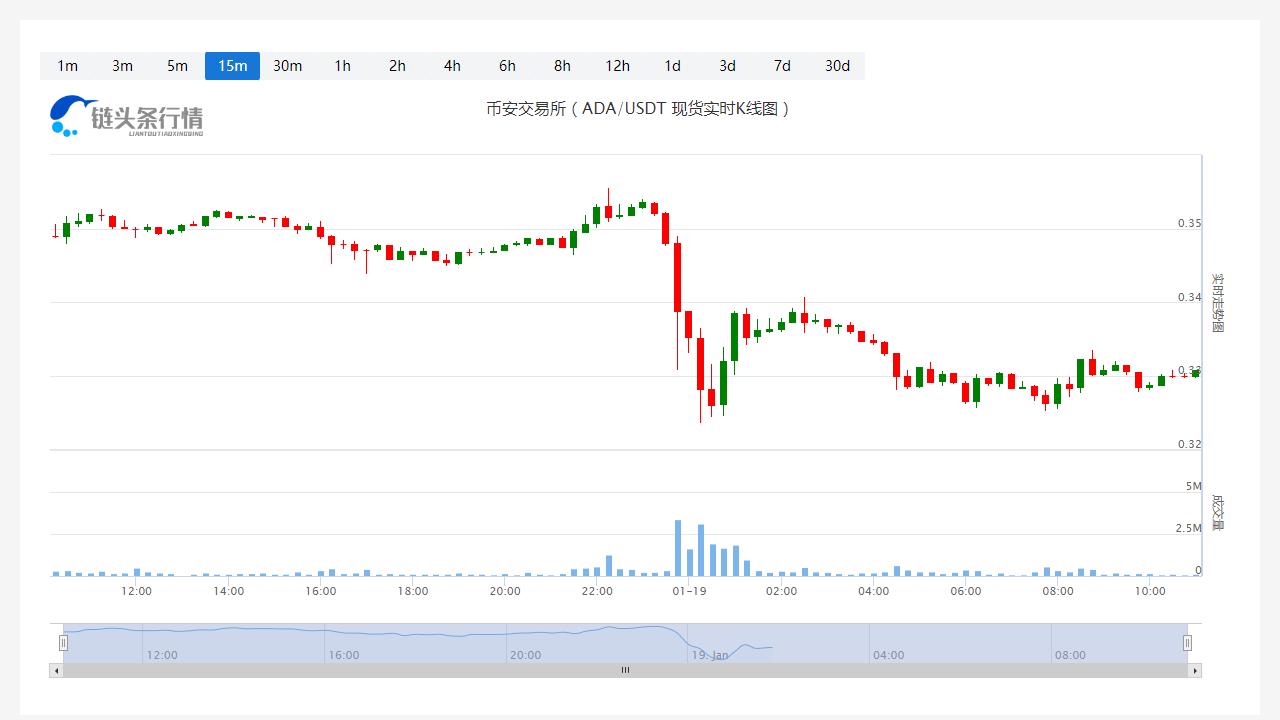Click the 08:00 time axis label

point(1058,591)
